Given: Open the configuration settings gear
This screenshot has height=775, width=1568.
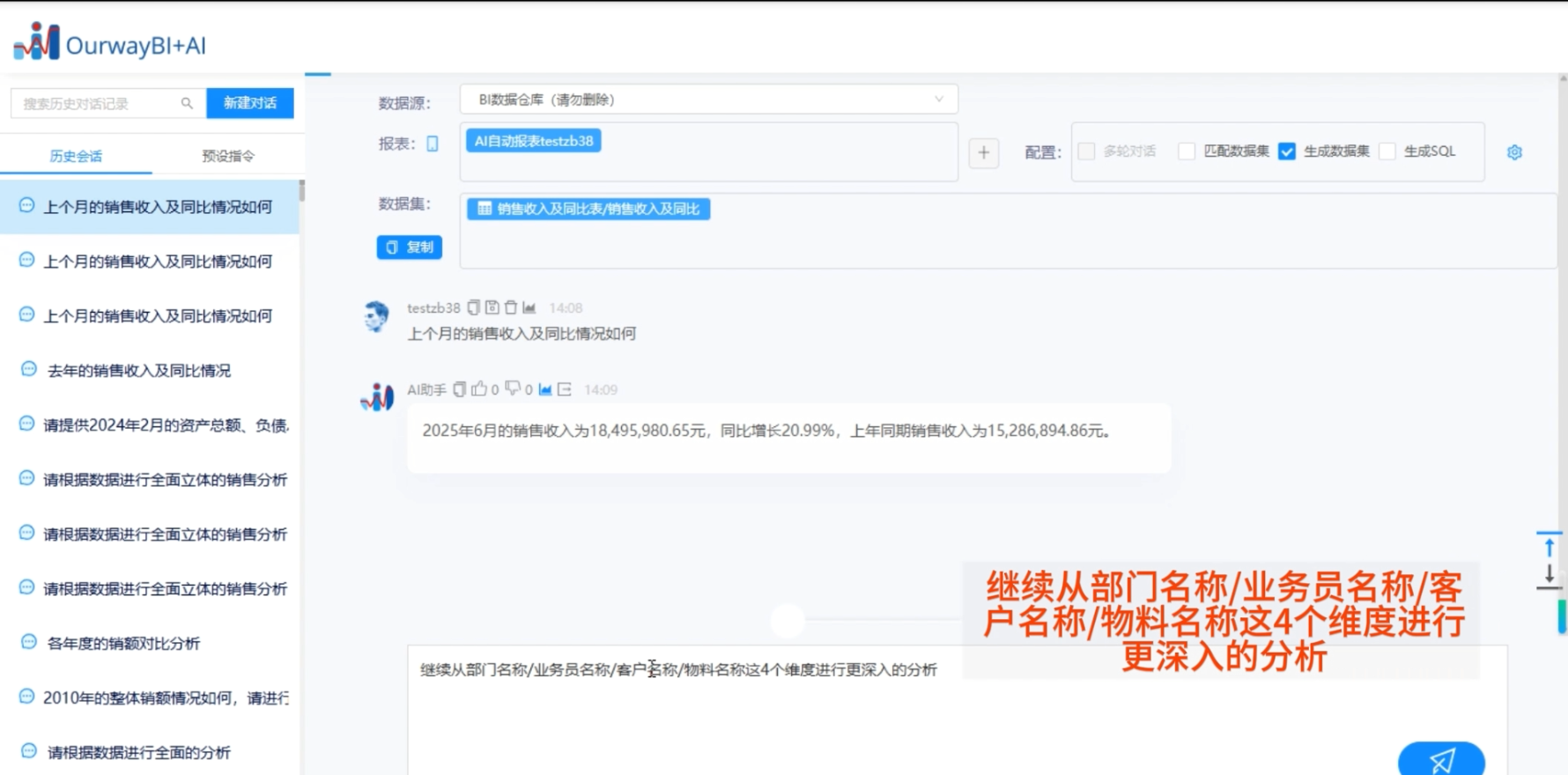Looking at the screenshot, I should pyautogui.click(x=1514, y=152).
